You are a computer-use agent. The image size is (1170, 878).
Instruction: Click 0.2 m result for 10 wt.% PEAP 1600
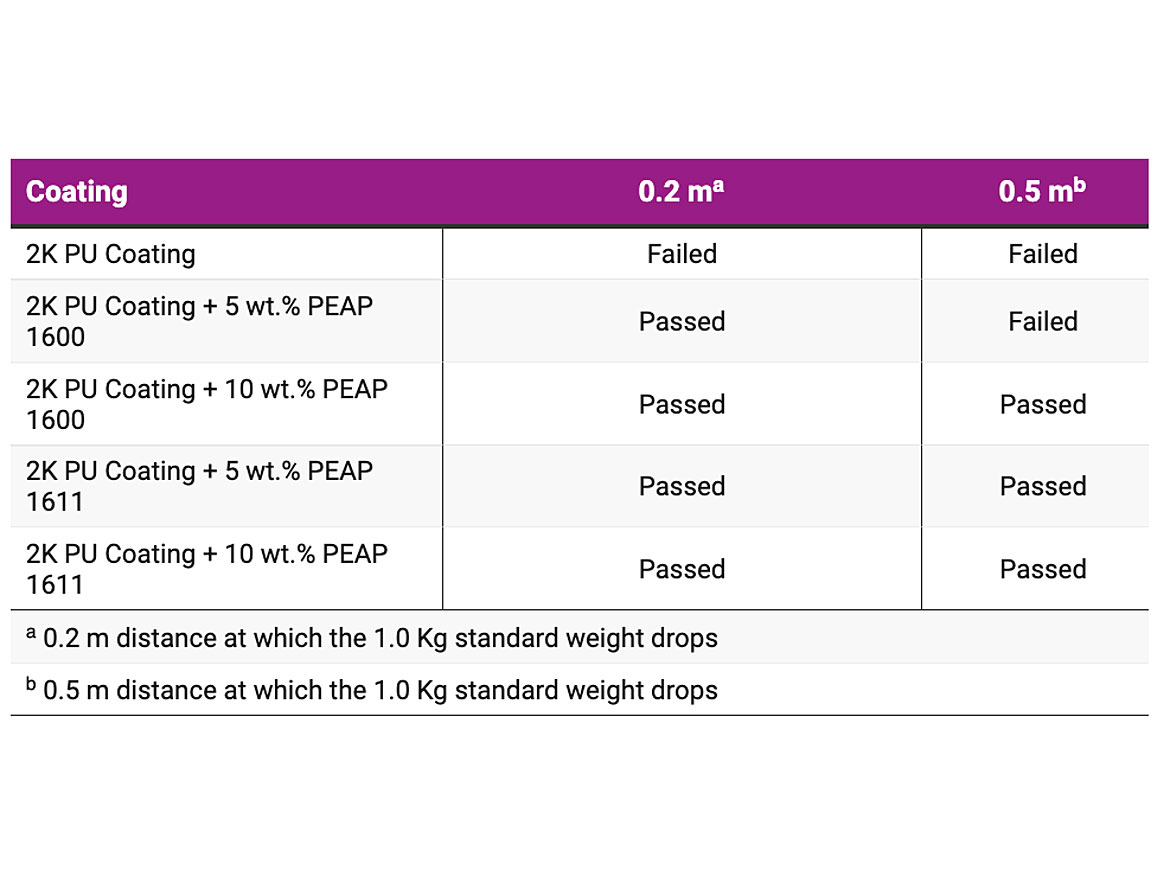tap(682, 404)
